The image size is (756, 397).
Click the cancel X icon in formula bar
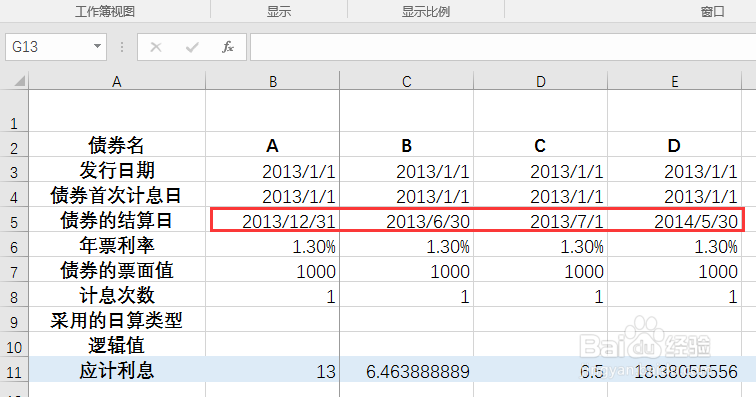[156, 47]
